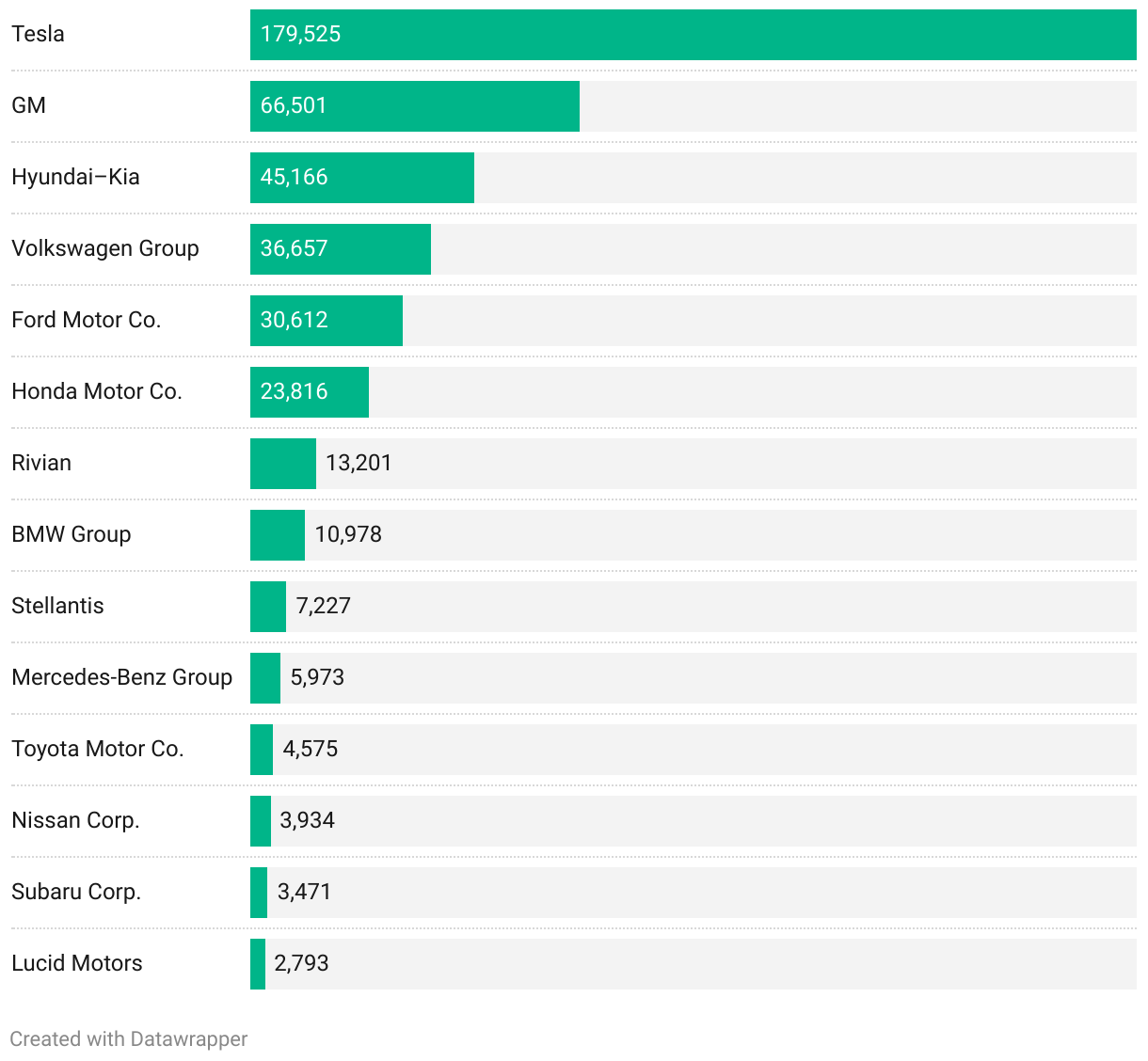The height and width of the screenshot is (1061, 1148).
Task: Click the BMW Group value 10,978
Action: [x=348, y=534]
